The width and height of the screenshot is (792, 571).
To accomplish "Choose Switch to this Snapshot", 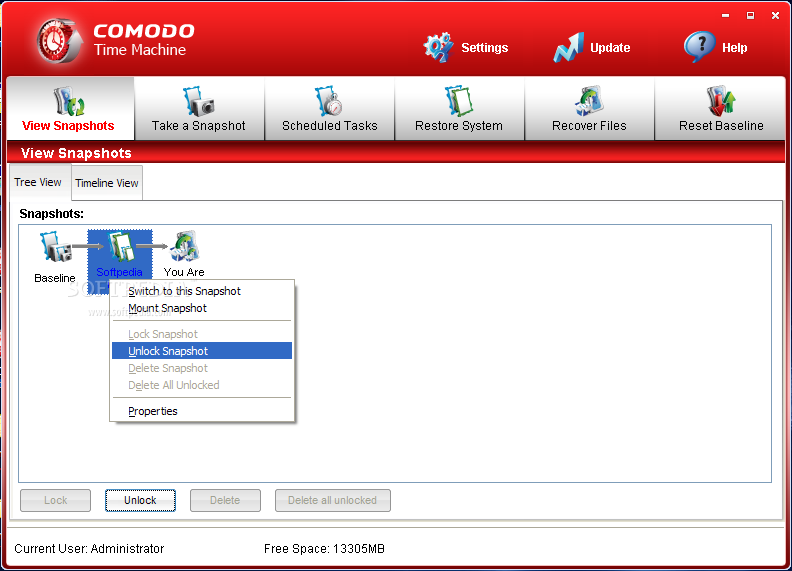I will [x=202, y=291].
